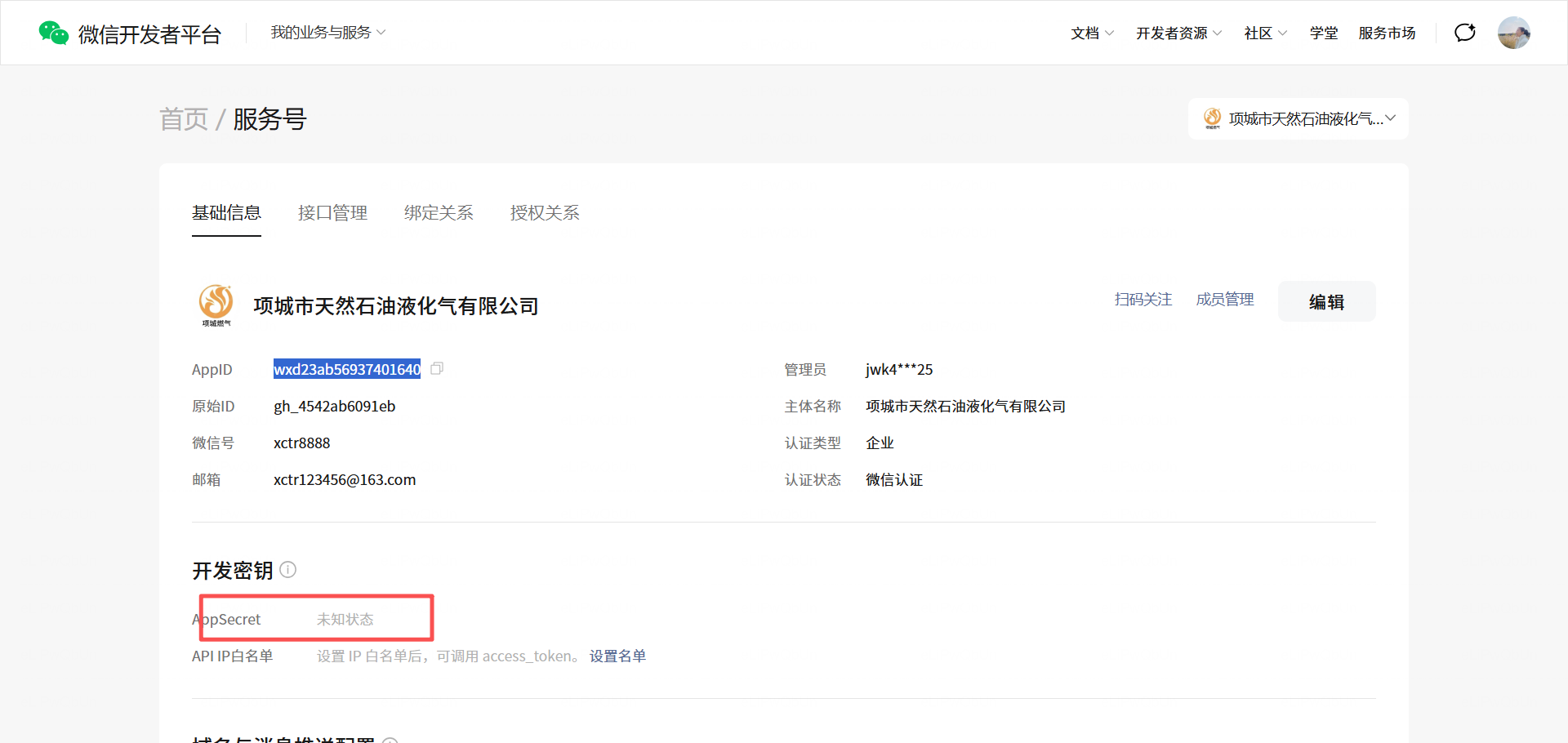Click the AppSecret field label
This screenshot has height=743, width=1568.
[226, 620]
